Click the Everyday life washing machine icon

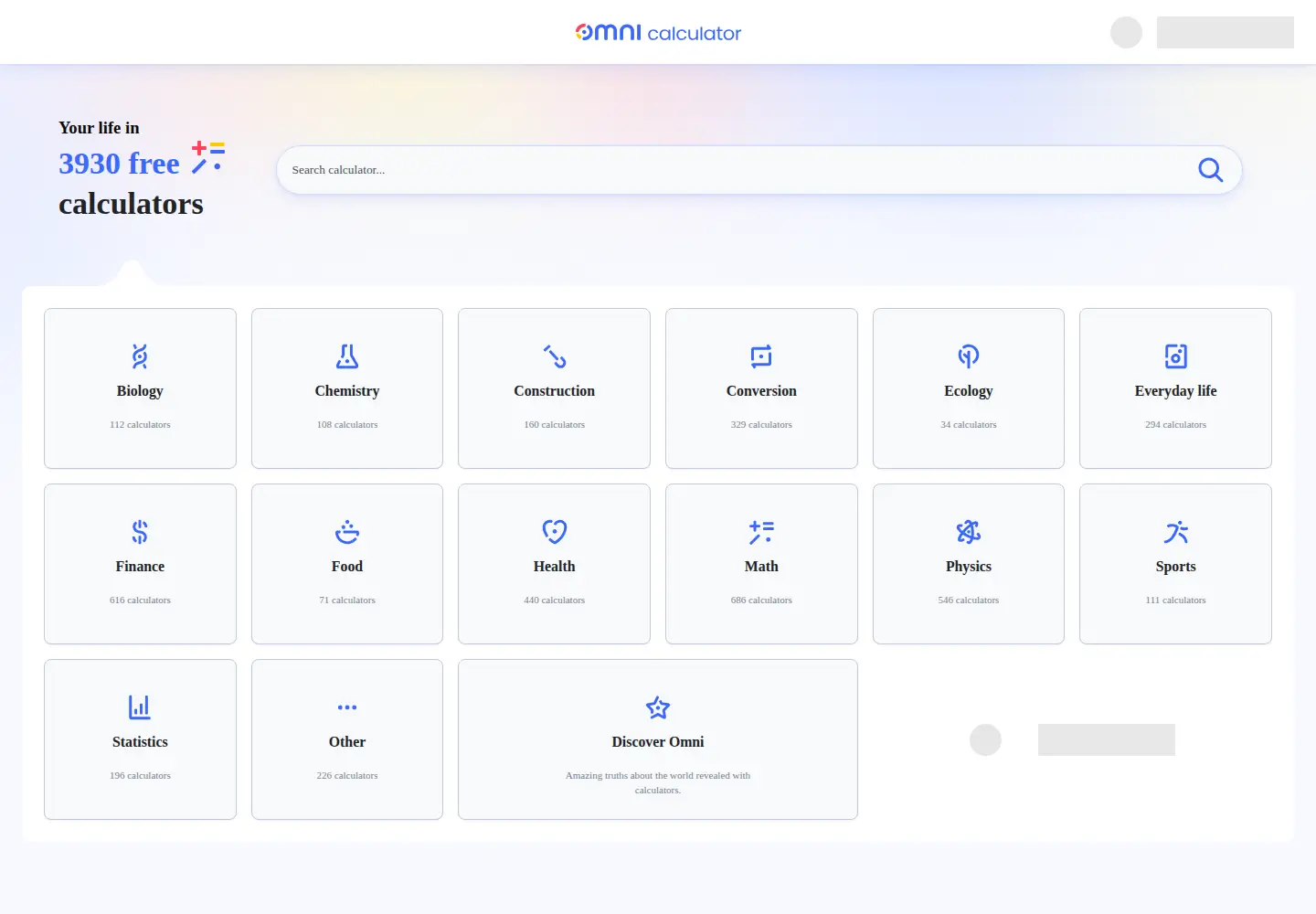pos(1176,356)
